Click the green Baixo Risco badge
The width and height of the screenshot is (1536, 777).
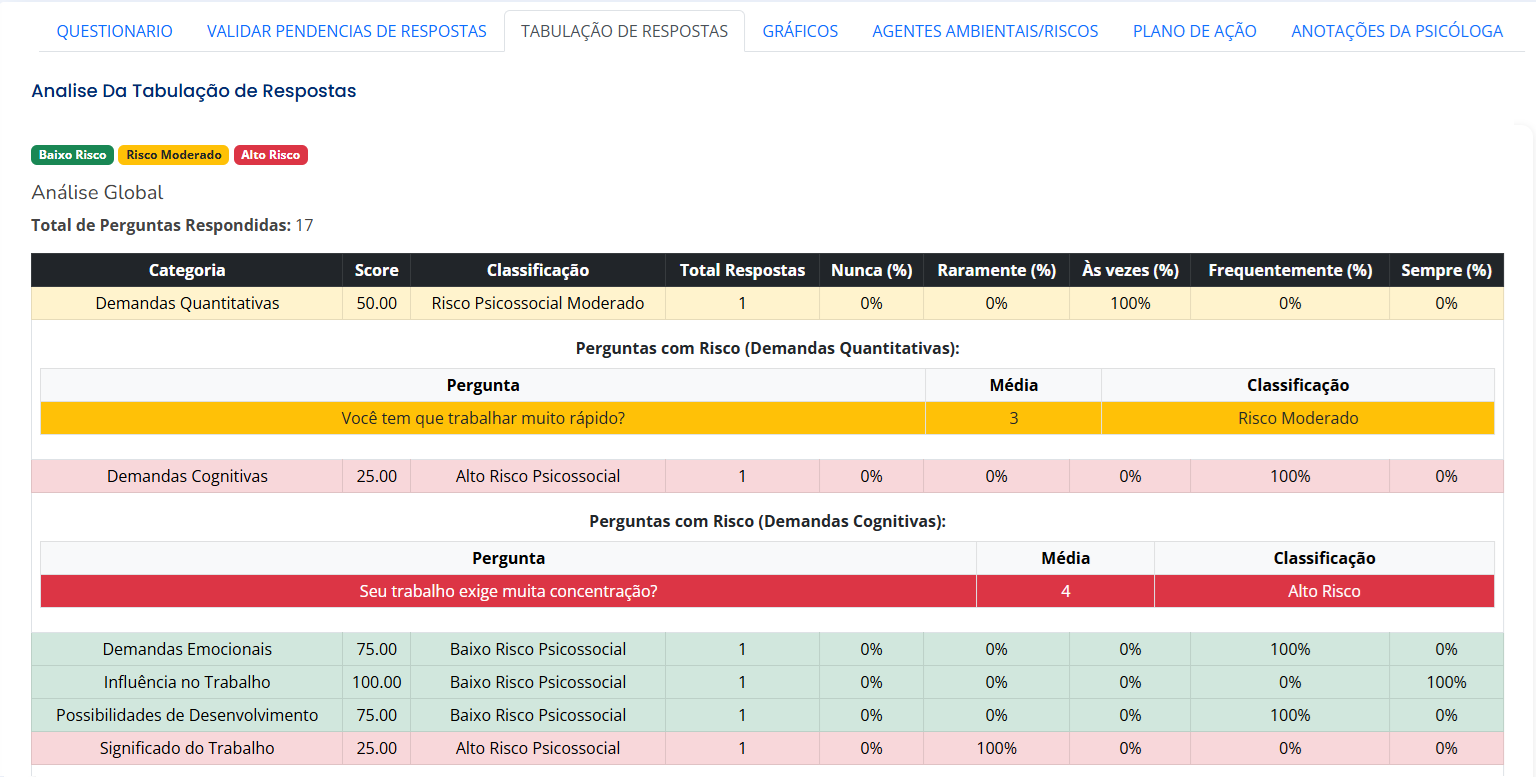tap(72, 155)
